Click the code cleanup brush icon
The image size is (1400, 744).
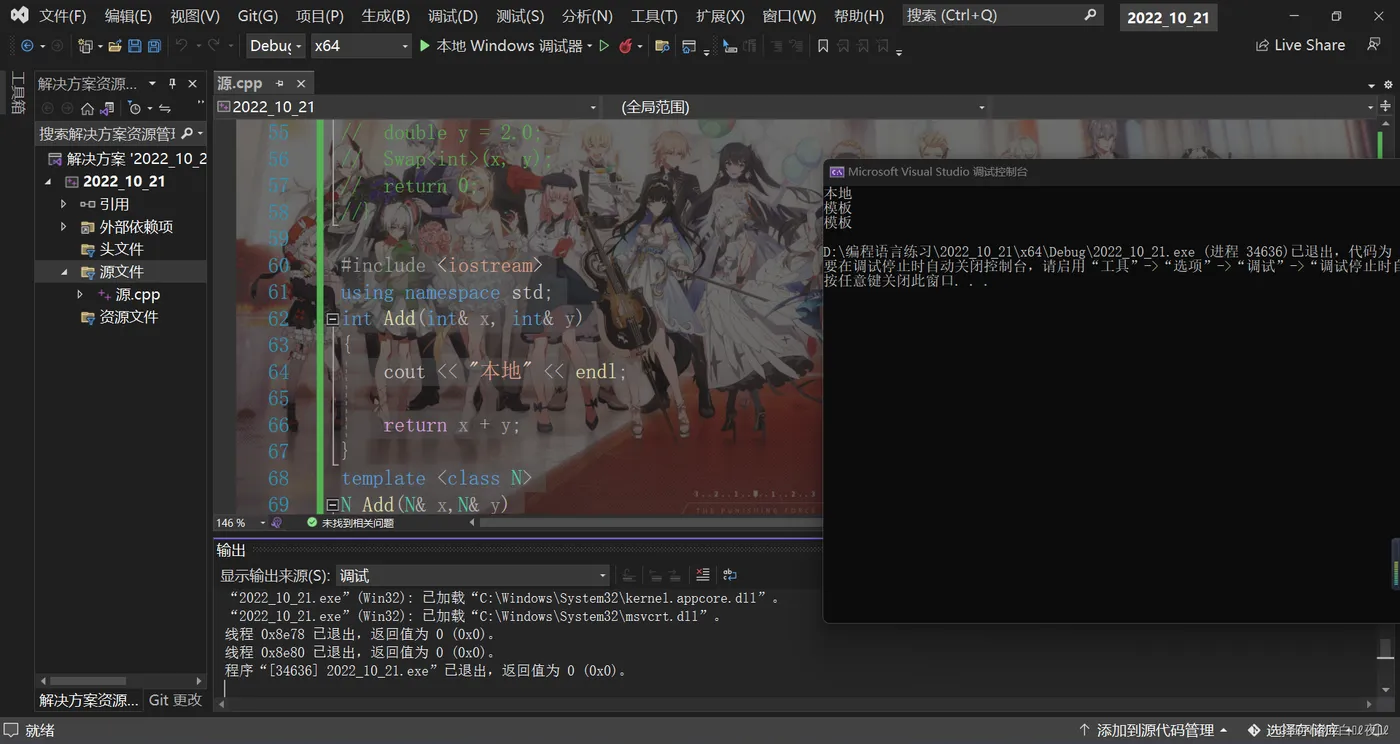point(277,523)
